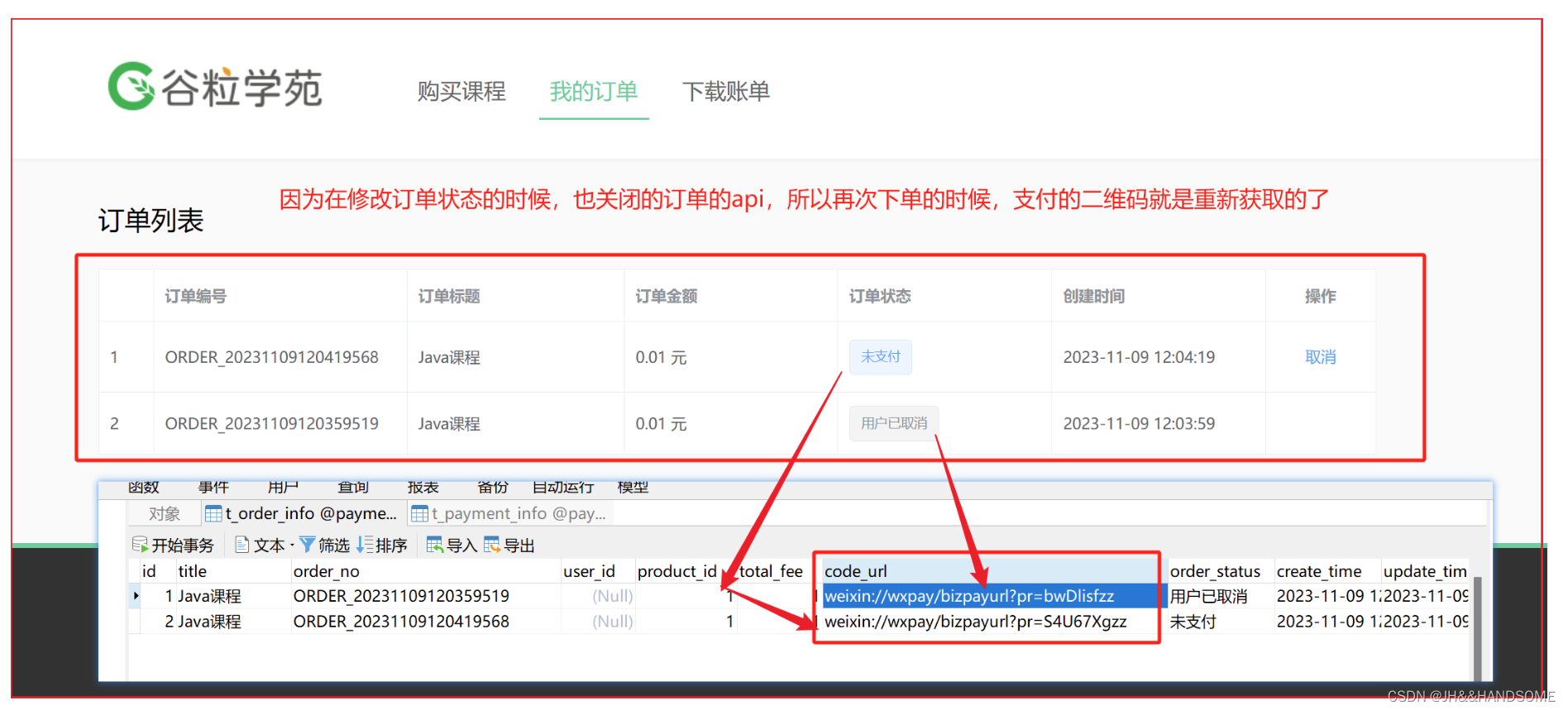1568x710 pixels.
Task: Click the 订单金额 column header
Action: tap(667, 296)
